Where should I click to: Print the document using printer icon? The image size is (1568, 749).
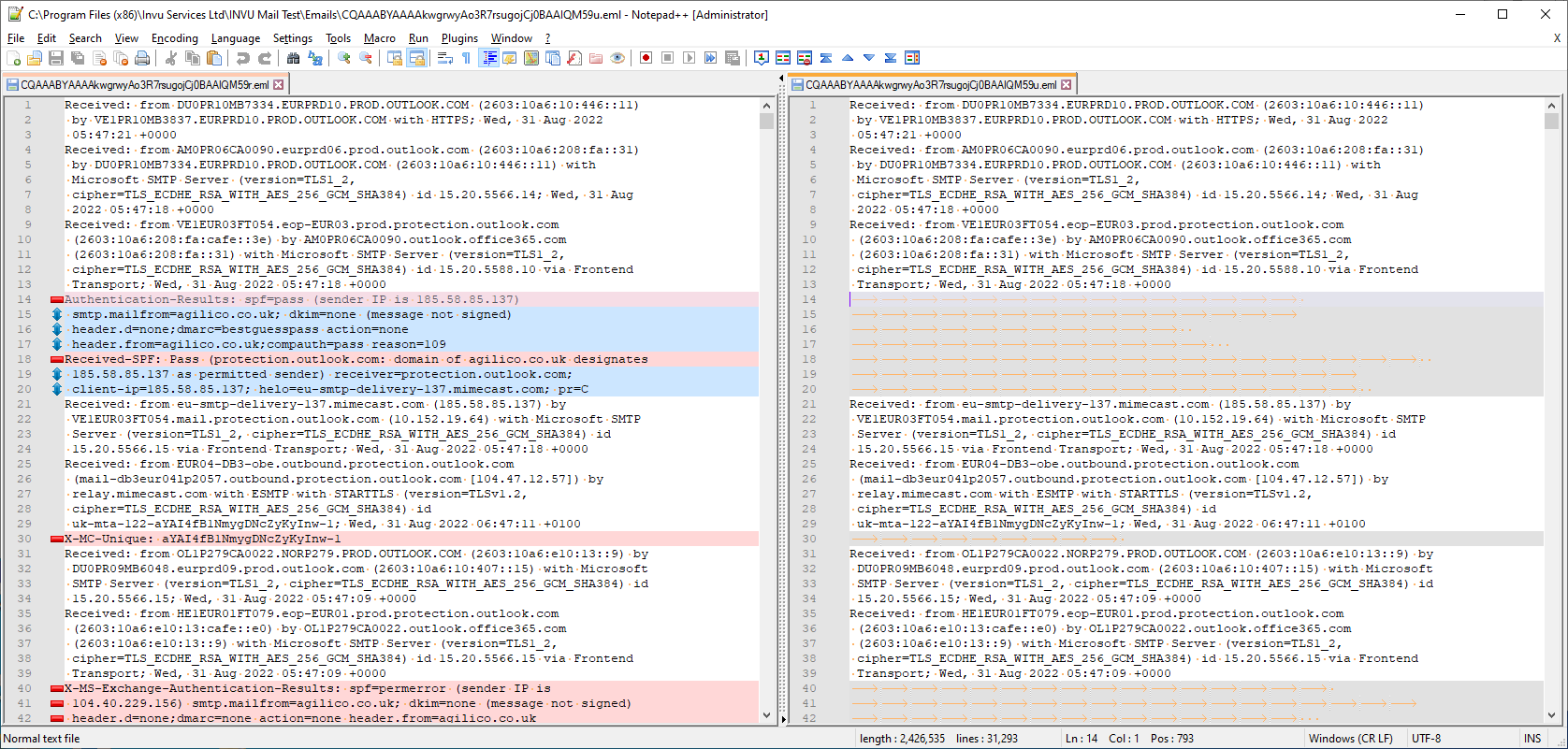(x=142, y=58)
